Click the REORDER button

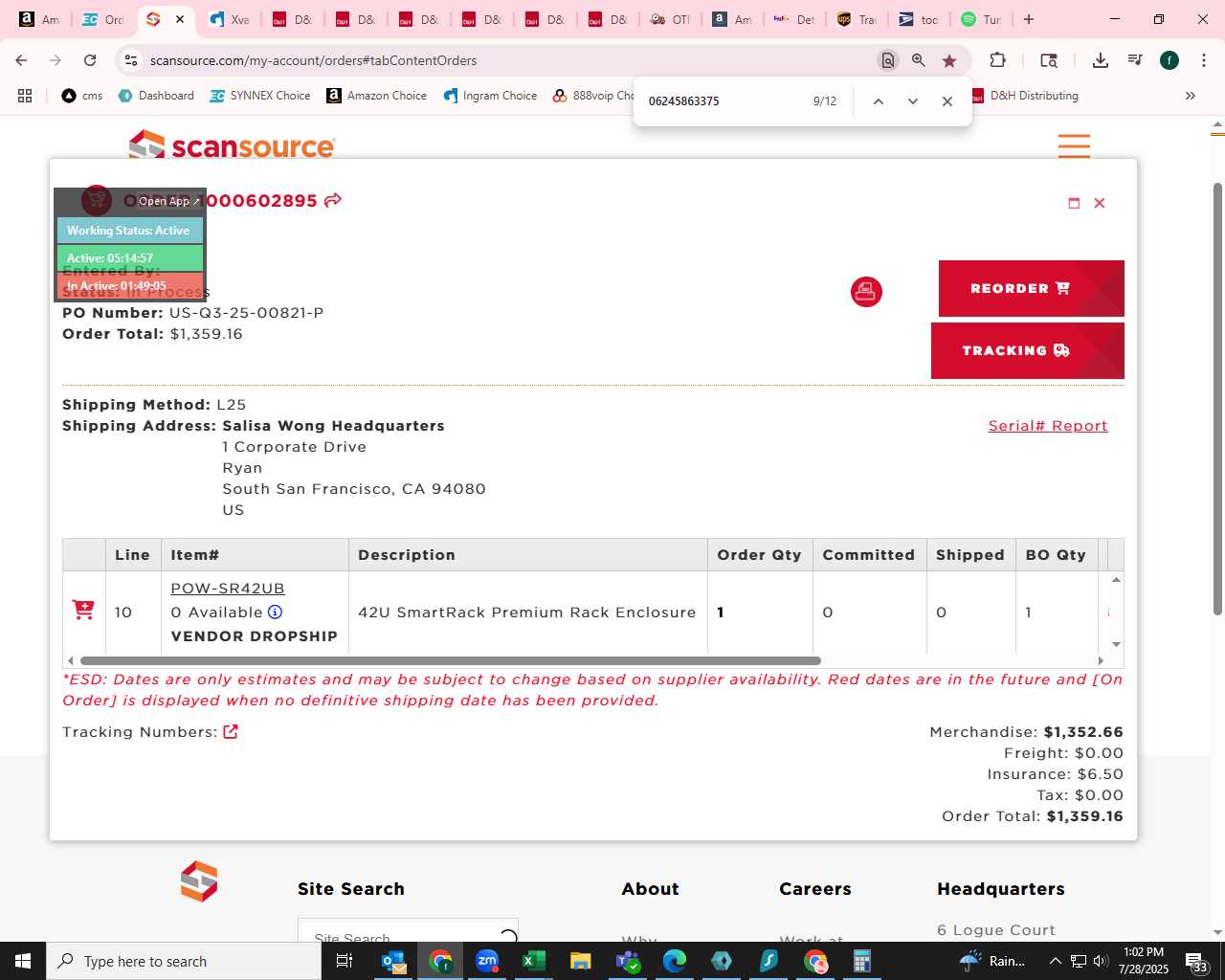click(1032, 288)
